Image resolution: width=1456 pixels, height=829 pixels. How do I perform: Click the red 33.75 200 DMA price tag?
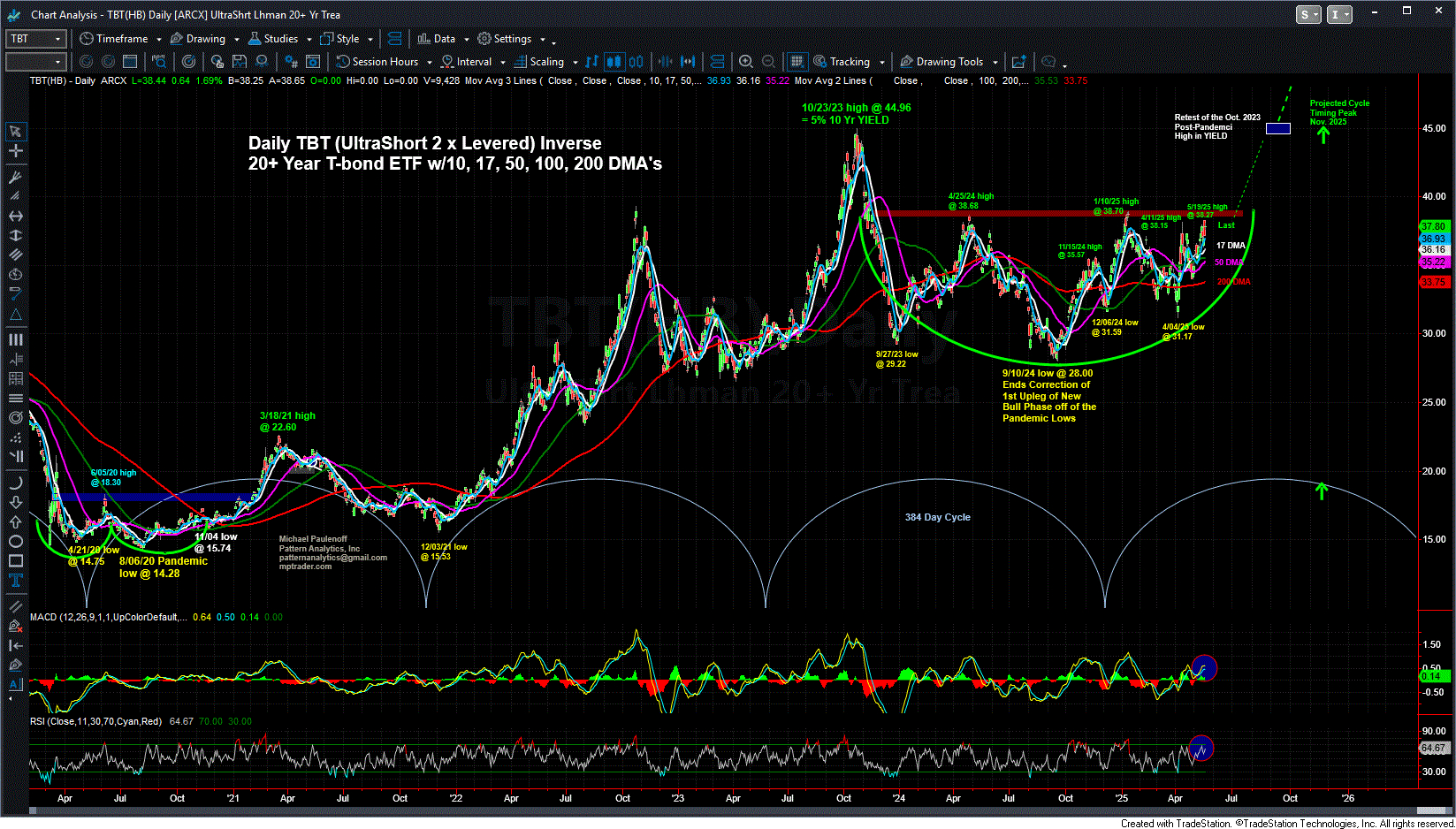pyautogui.click(x=1434, y=283)
